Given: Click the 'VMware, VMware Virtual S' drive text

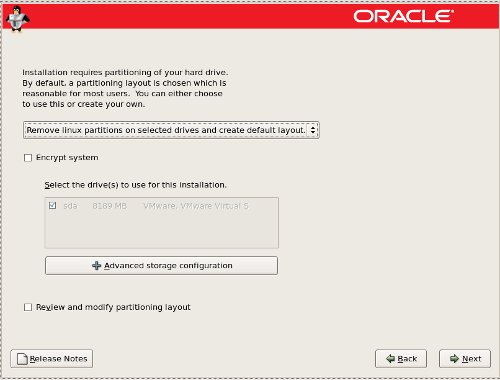Looking at the screenshot, I should click(196, 206).
